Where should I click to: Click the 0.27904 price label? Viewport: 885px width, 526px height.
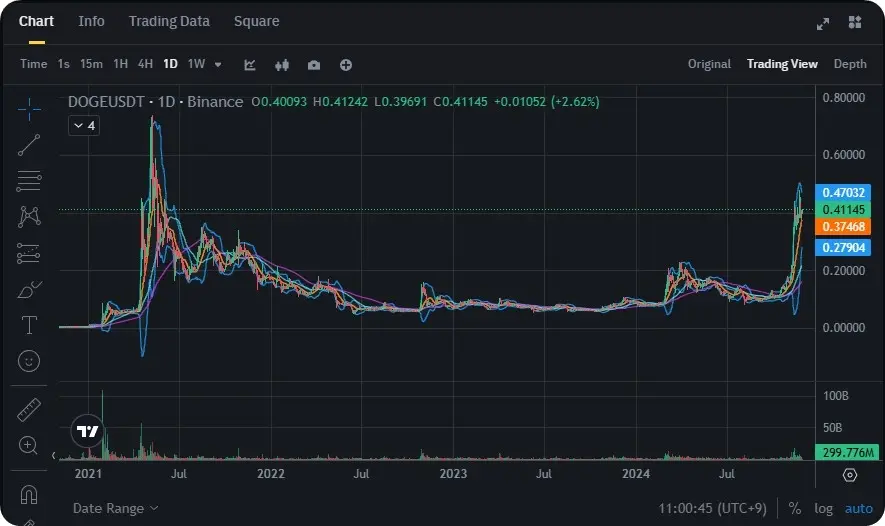tap(843, 247)
